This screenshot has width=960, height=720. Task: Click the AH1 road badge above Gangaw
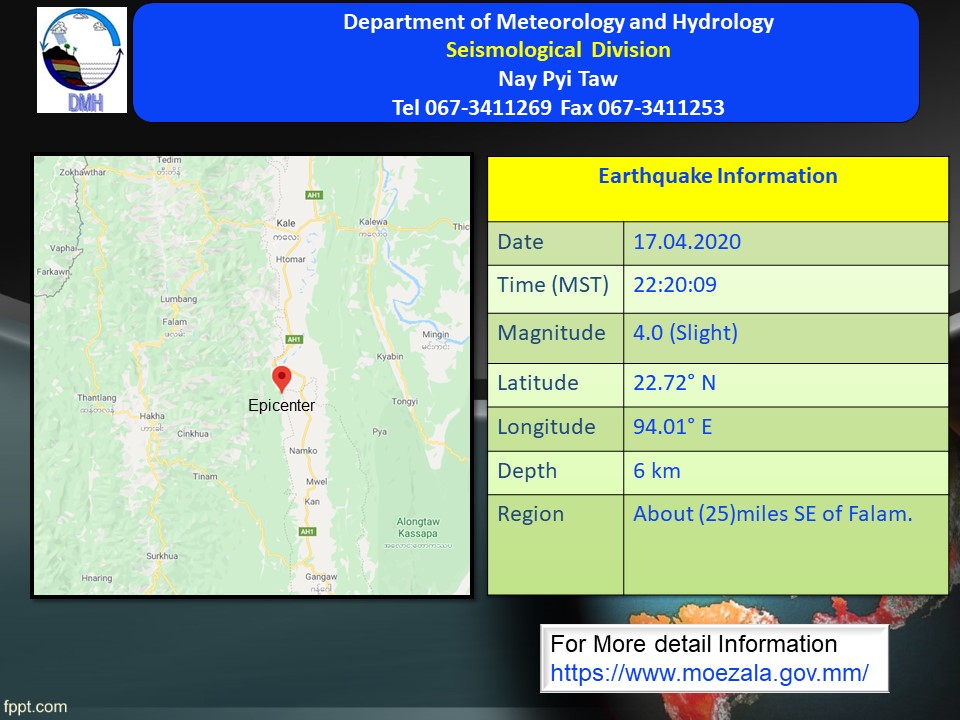coord(308,531)
